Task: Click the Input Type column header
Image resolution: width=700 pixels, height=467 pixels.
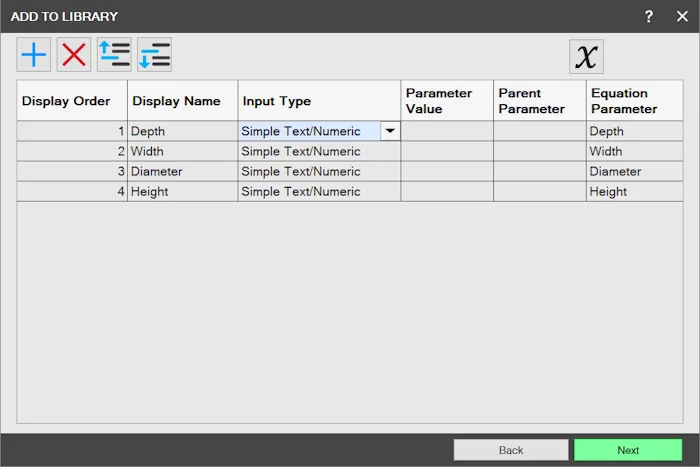Action: 319,100
